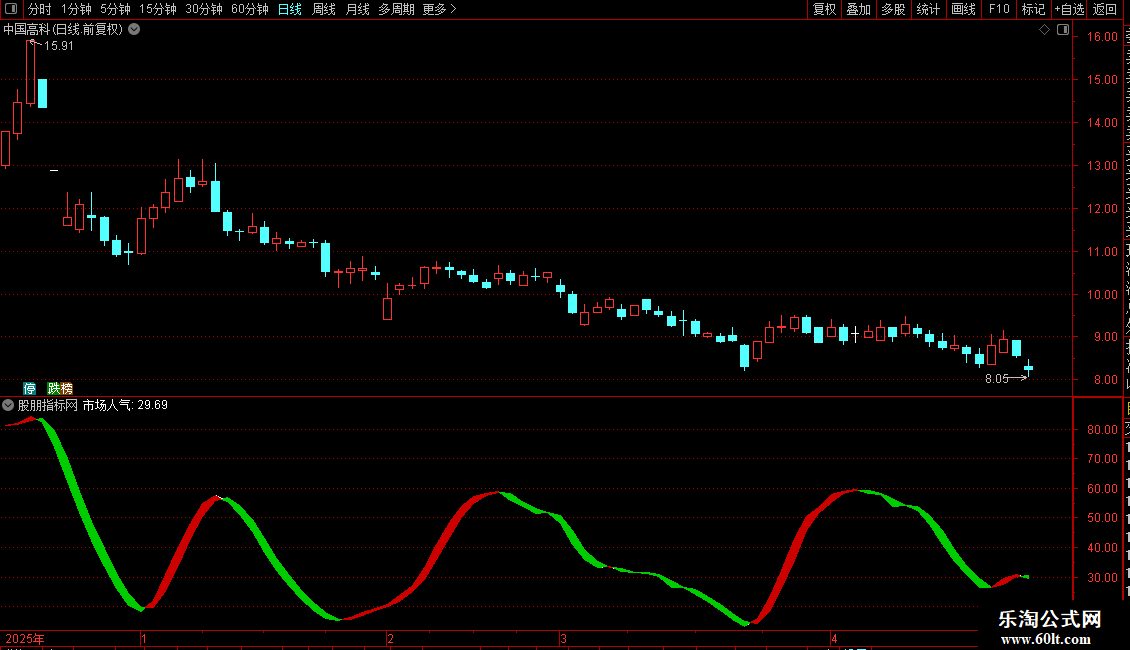Select the 60分钟 period
The width and height of the screenshot is (1130, 650).
[x=249, y=9]
